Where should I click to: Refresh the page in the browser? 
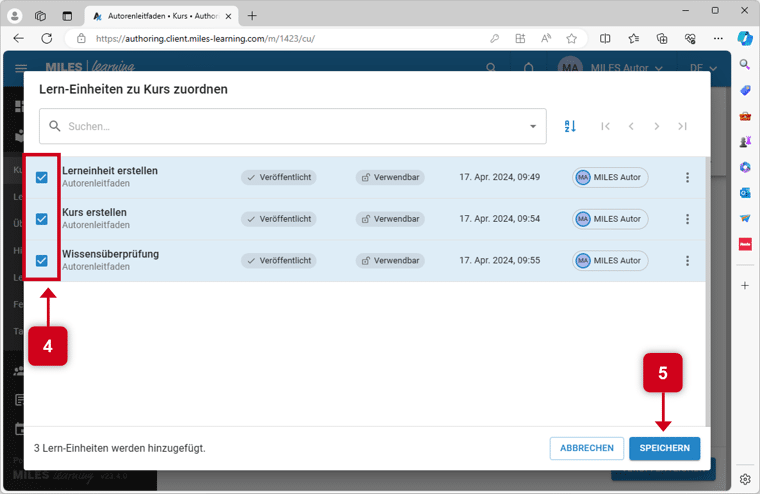coord(46,39)
